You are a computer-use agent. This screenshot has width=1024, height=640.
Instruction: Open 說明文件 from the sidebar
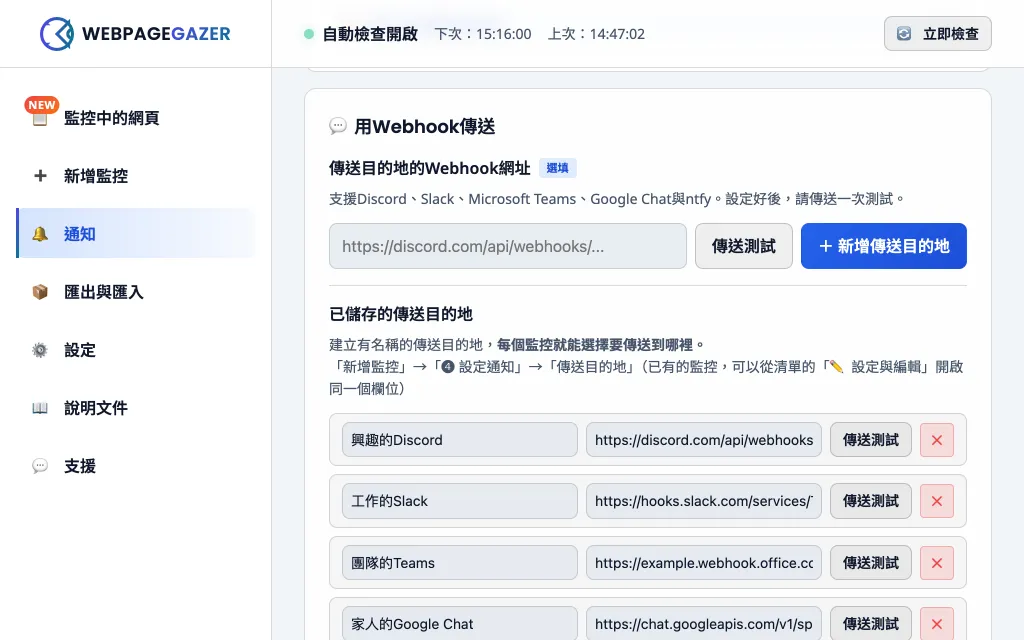pos(135,408)
